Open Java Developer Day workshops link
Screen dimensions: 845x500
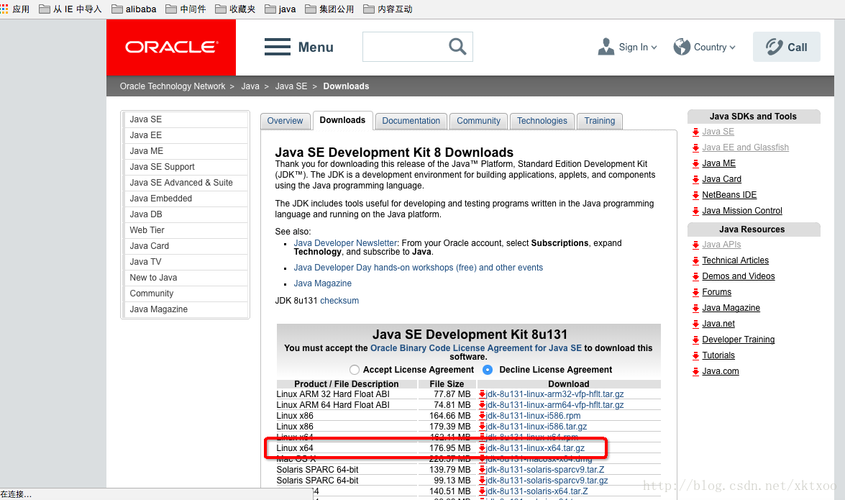418,268
